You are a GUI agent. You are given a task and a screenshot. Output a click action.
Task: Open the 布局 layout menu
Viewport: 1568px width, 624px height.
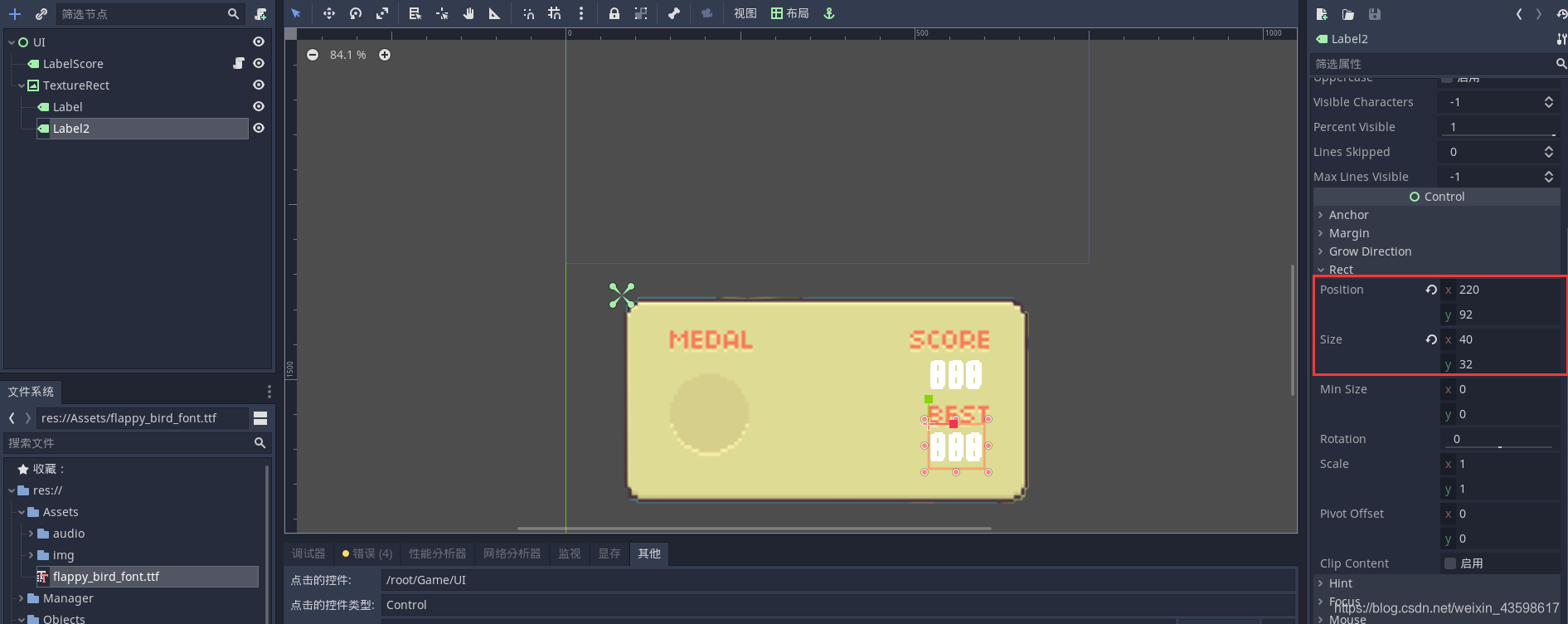point(789,13)
